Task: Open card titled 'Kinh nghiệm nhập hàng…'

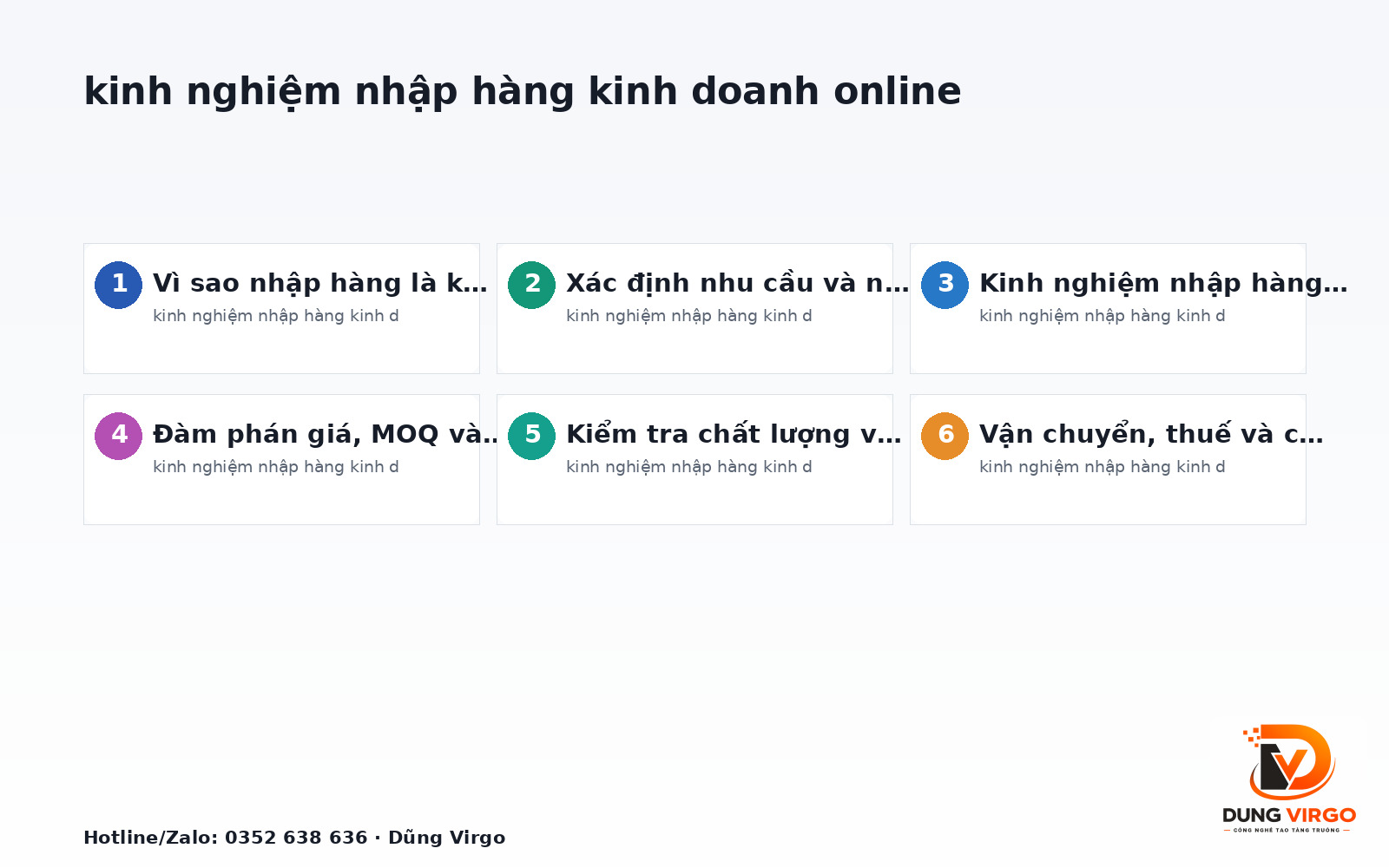Action: pos(1108,308)
